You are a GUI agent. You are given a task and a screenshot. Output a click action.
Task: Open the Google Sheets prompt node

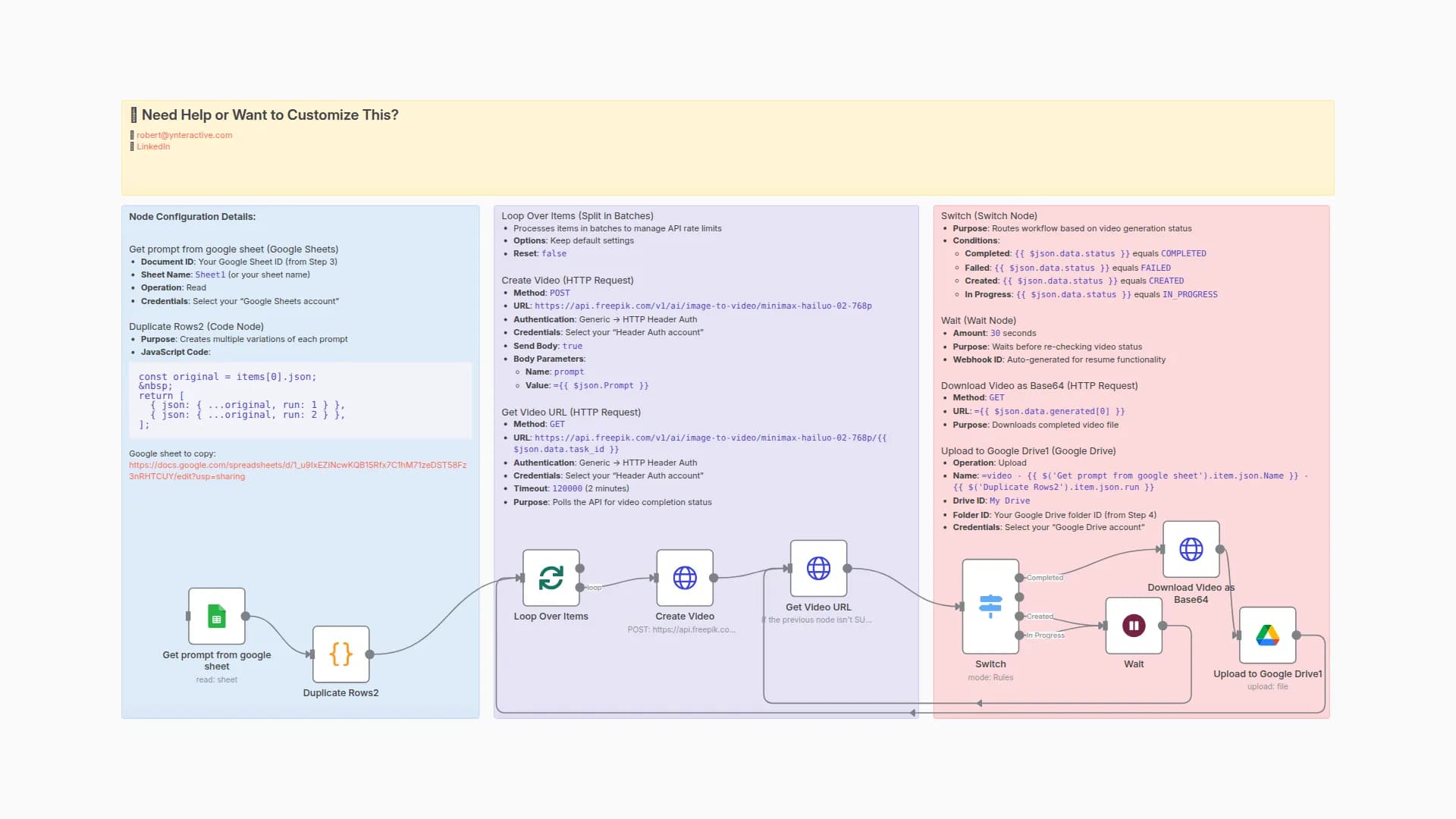(216, 617)
